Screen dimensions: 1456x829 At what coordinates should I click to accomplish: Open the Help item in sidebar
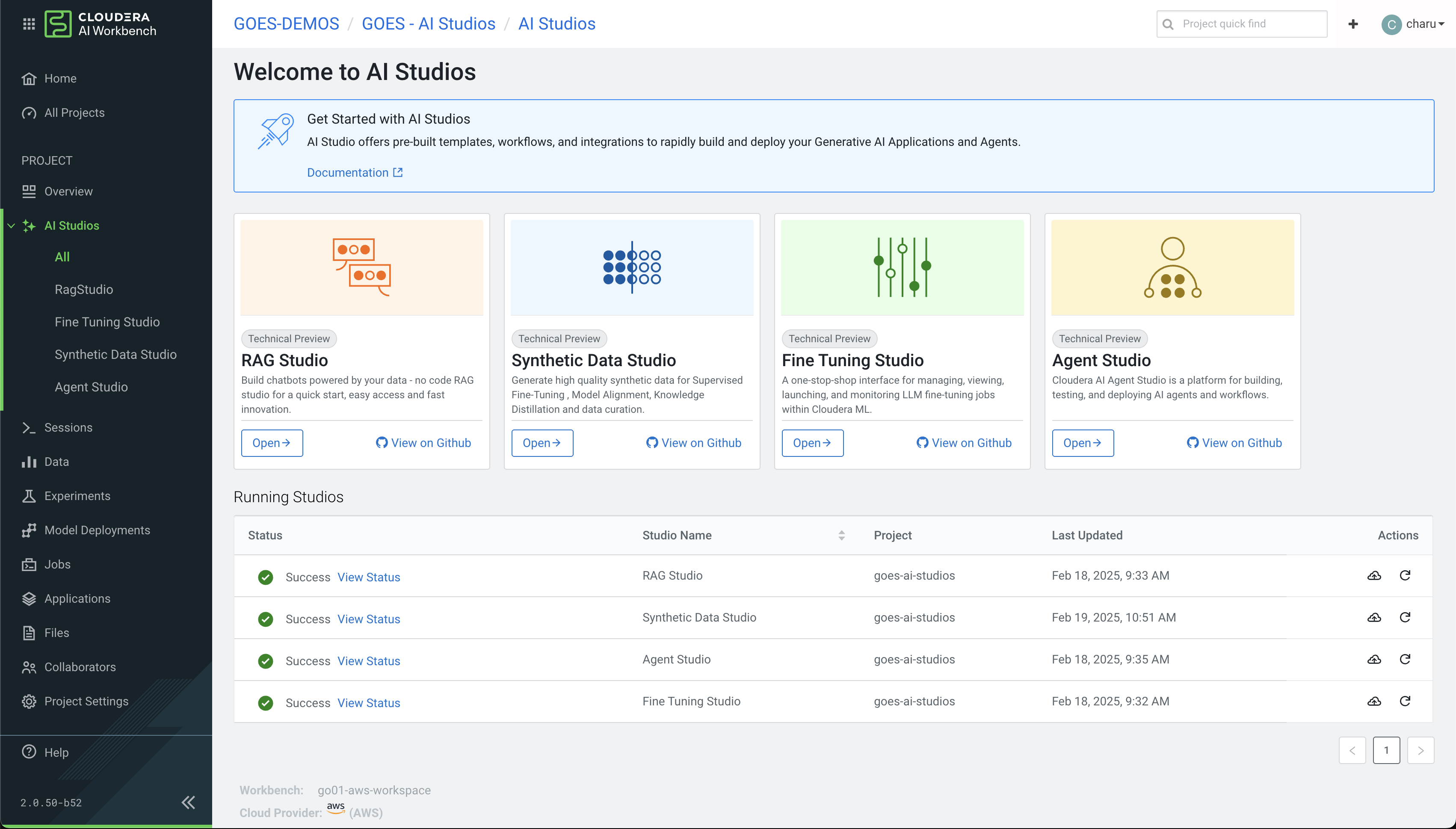[x=56, y=752]
